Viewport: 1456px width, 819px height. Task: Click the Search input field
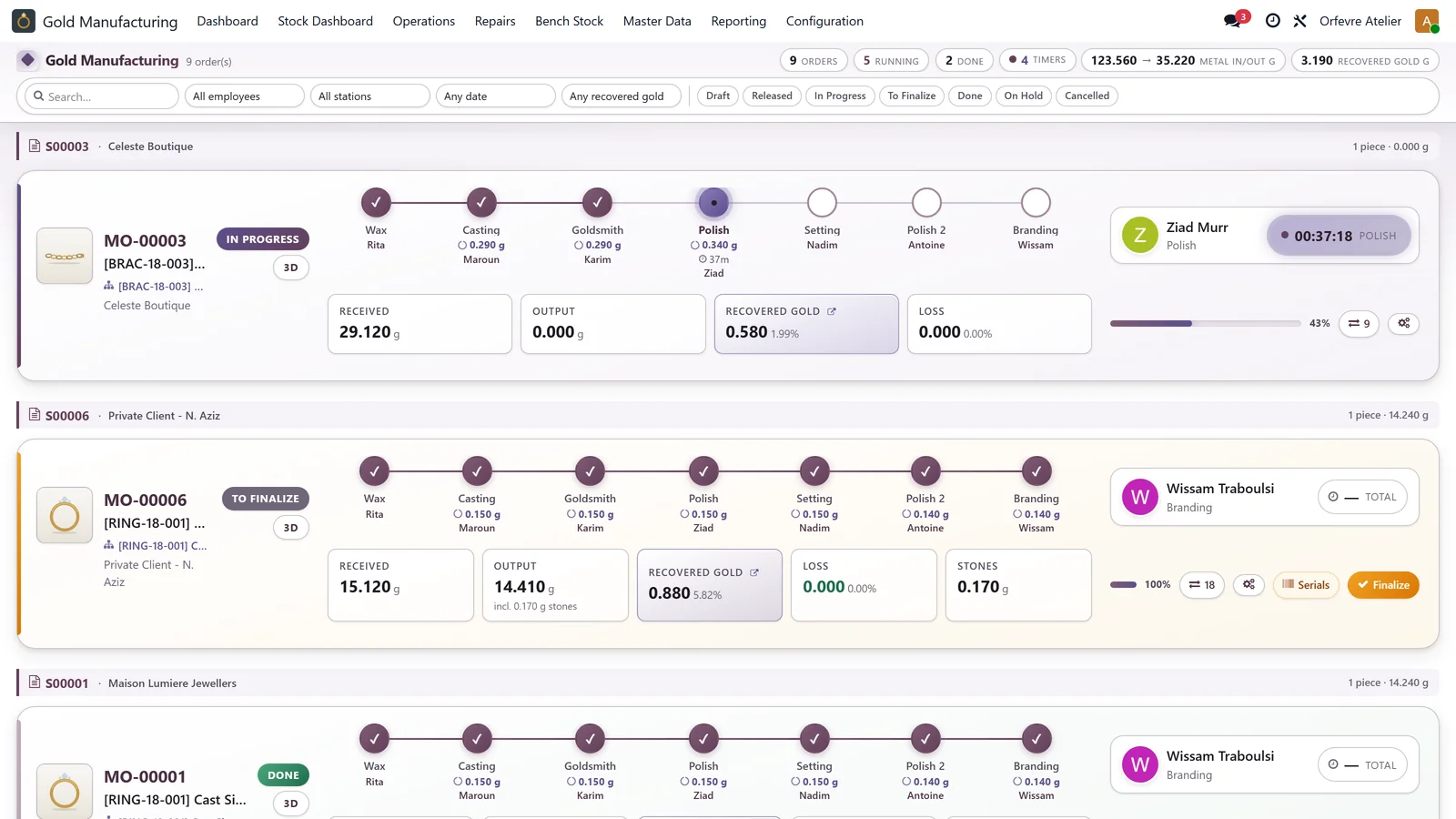pos(101,96)
